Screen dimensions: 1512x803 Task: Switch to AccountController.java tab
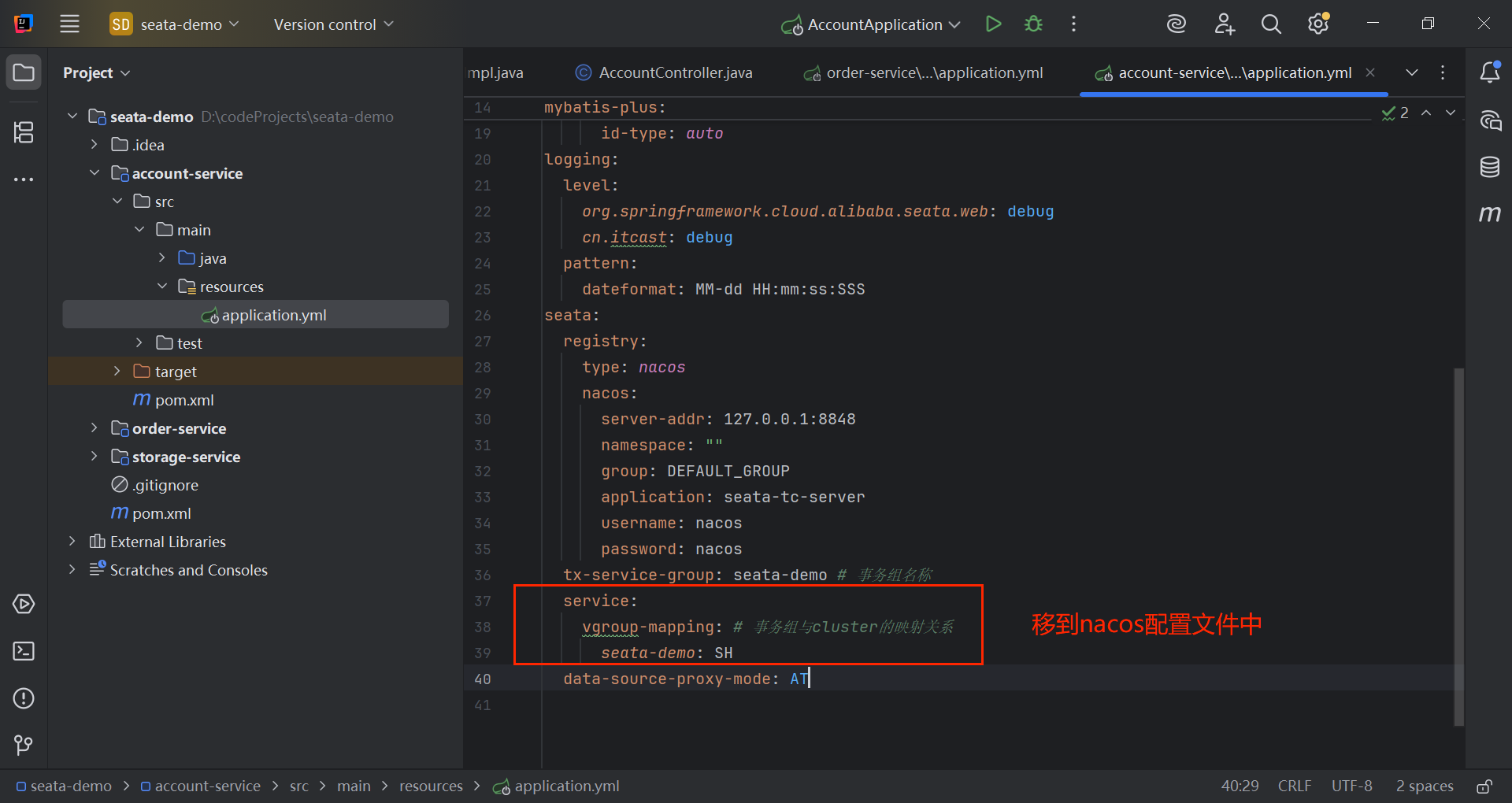[x=664, y=72]
